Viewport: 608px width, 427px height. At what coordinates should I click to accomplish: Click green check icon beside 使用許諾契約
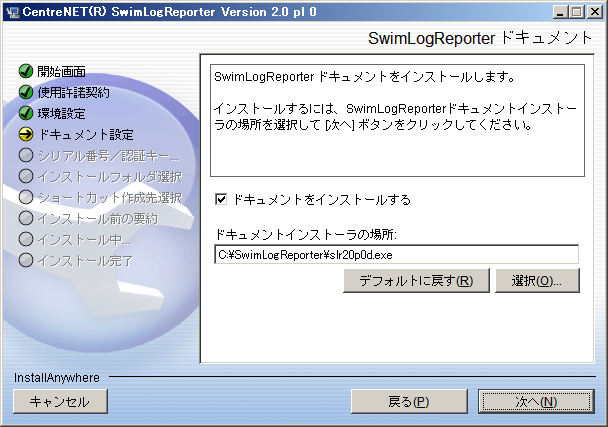coord(26,92)
